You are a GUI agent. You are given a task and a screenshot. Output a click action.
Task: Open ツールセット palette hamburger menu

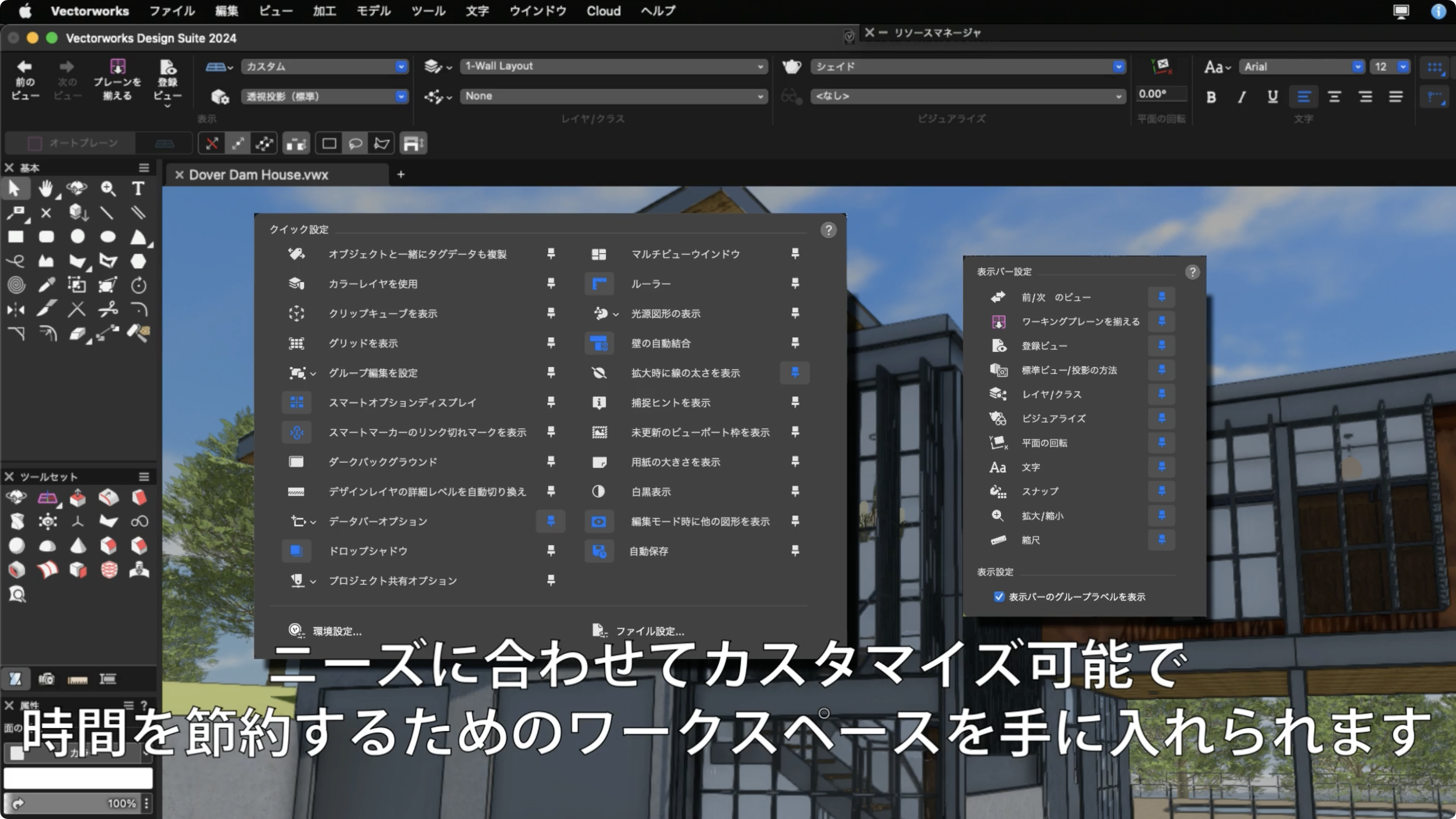click(x=144, y=477)
